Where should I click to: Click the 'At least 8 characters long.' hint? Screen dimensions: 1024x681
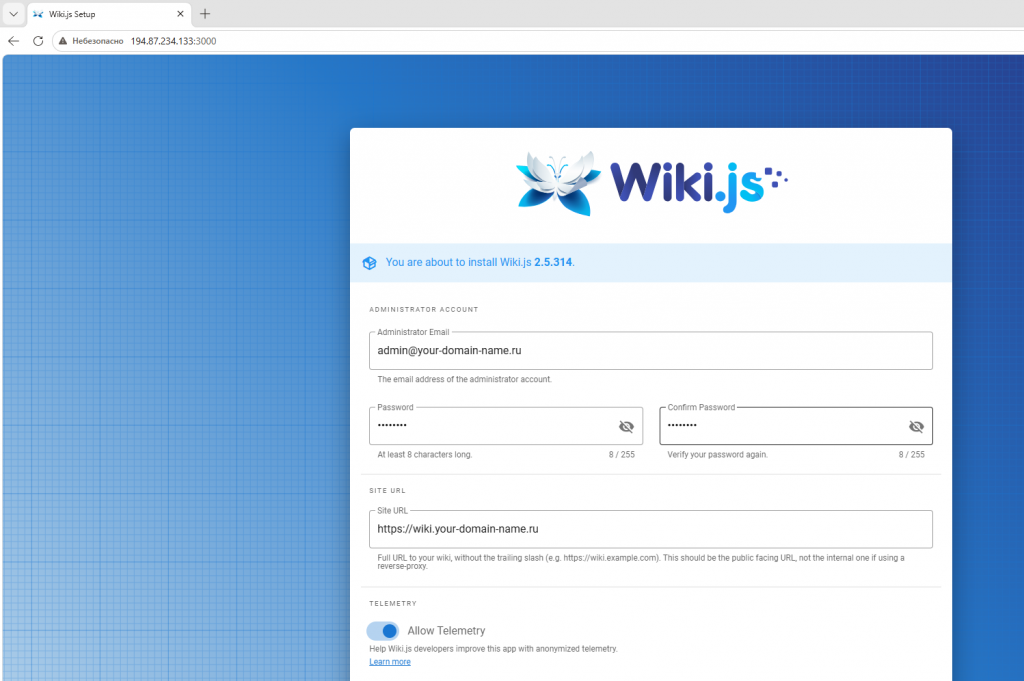(x=424, y=454)
